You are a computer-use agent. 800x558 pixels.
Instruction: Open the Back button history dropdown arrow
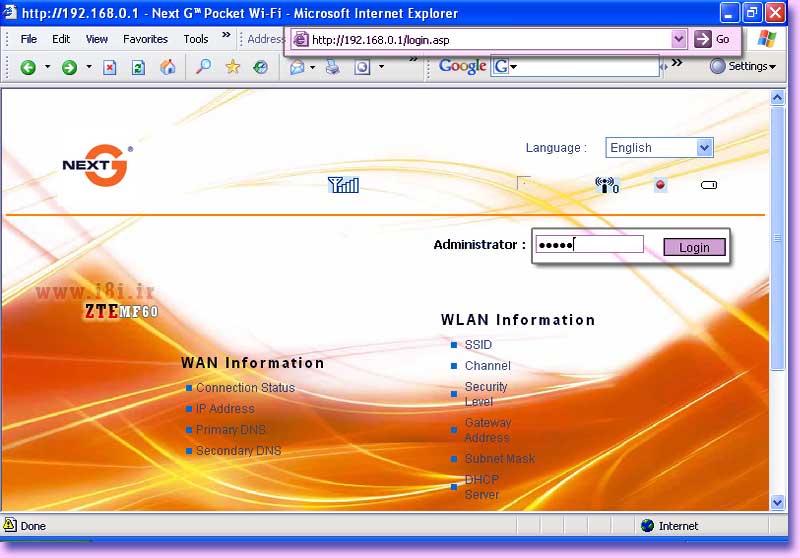tap(47, 67)
